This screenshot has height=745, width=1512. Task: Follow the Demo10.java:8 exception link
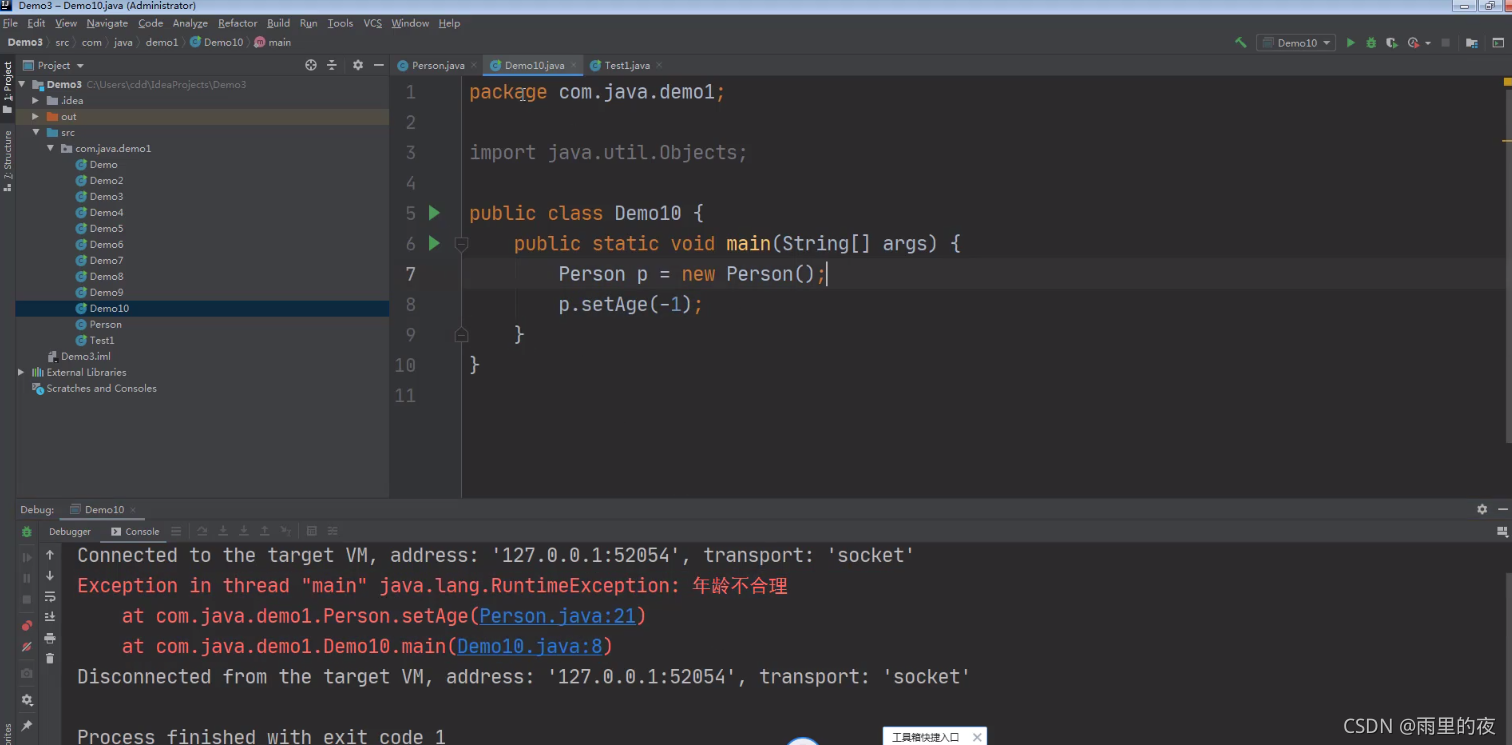(x=528, y=646)
